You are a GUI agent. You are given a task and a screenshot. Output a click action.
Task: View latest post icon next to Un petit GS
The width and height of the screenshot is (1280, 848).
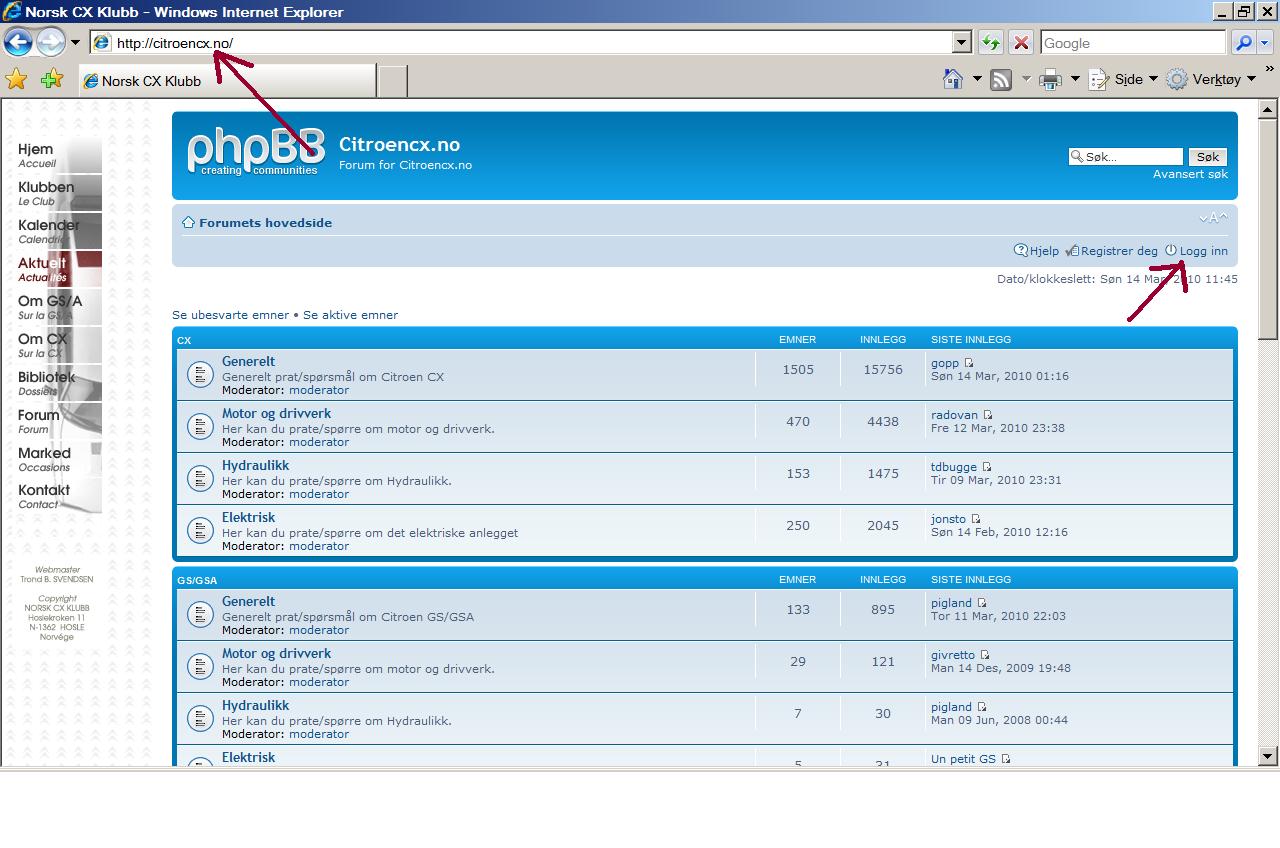(x=1006, y=759)
